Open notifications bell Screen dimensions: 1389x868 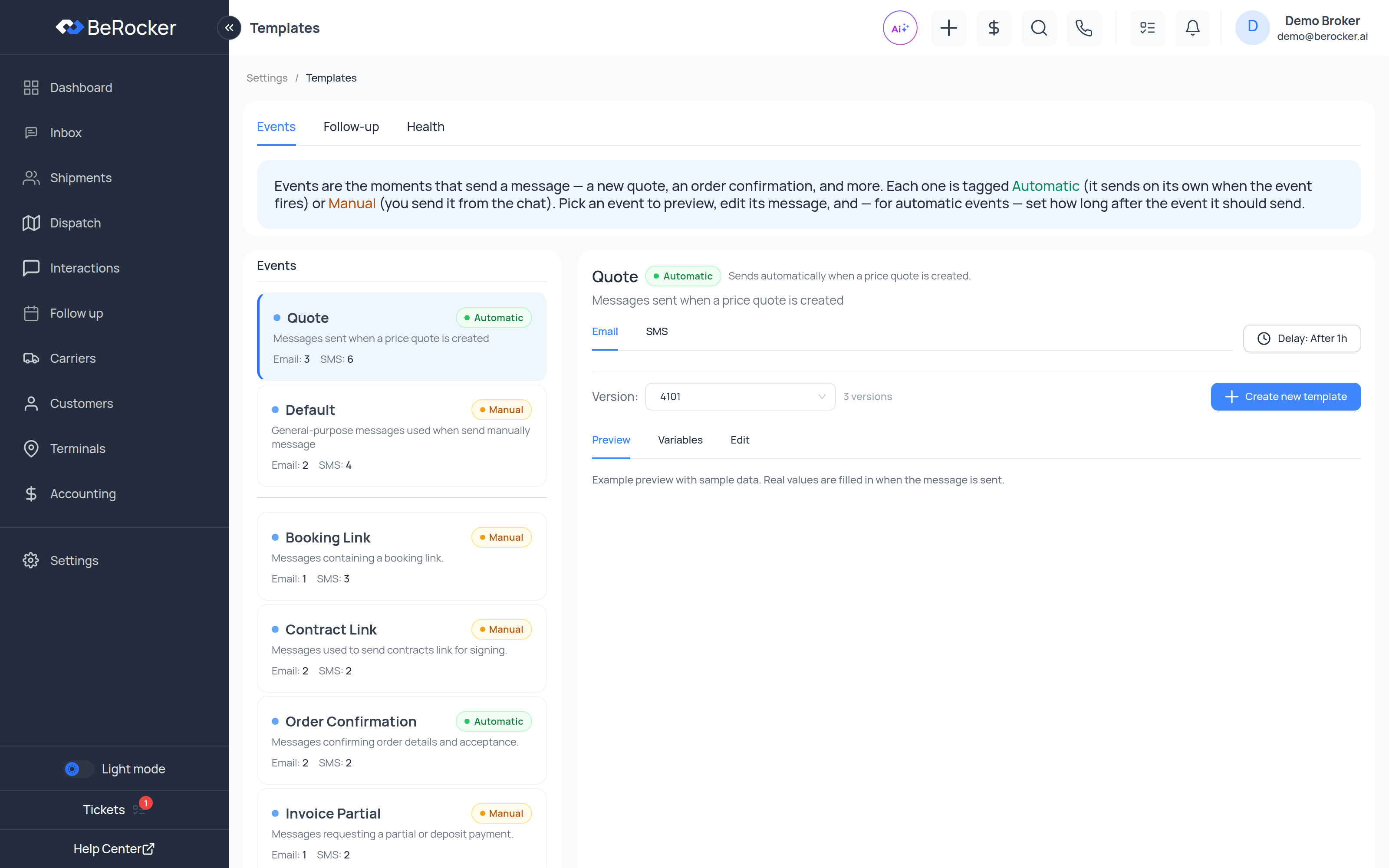coord(1193,27)
